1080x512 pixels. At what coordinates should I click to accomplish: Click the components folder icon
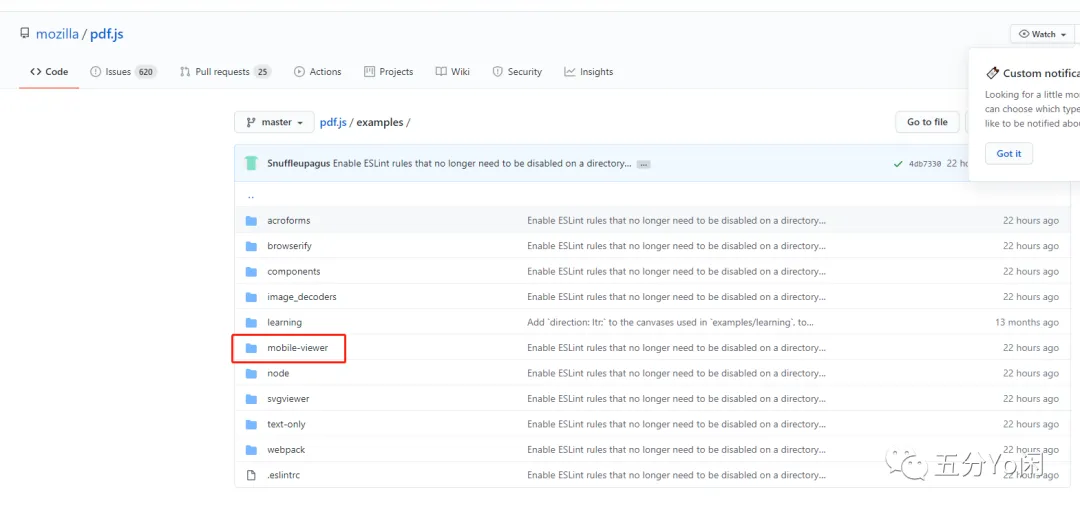(251, 272)
